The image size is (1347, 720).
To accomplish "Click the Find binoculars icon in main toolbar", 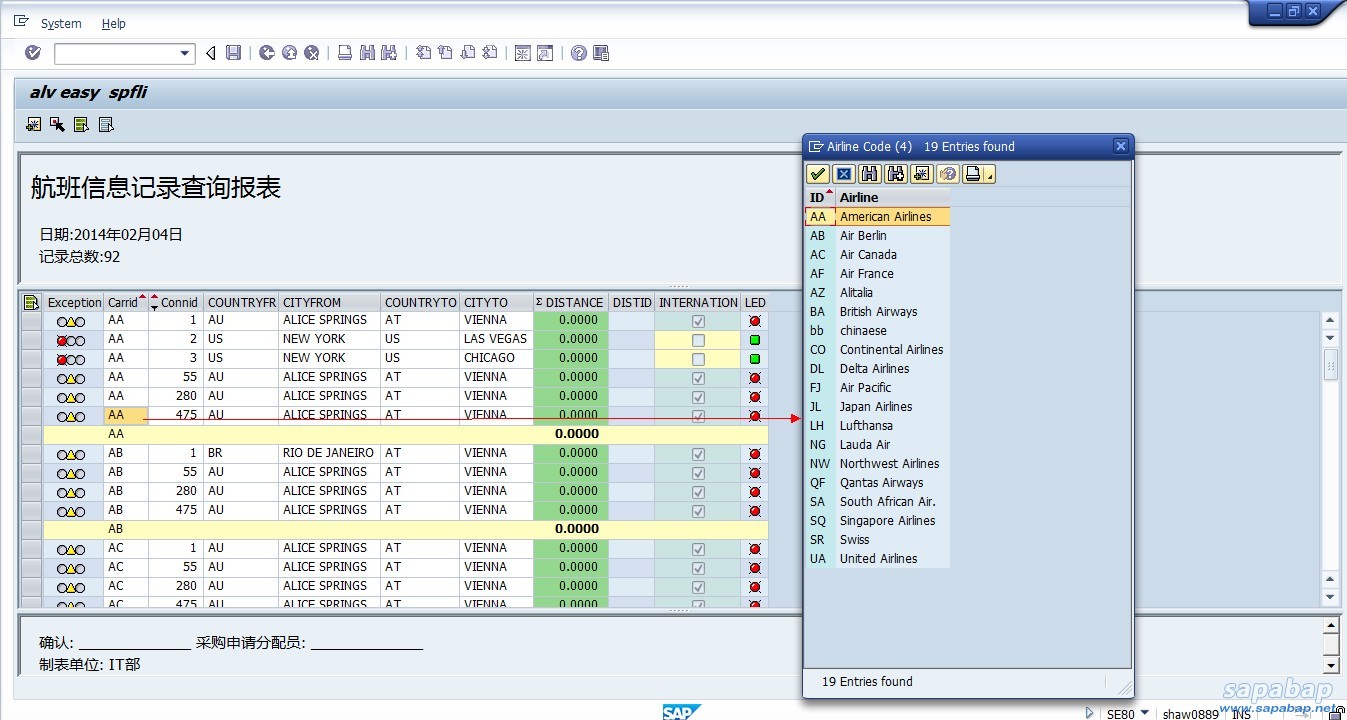I will tap(367, 53).
